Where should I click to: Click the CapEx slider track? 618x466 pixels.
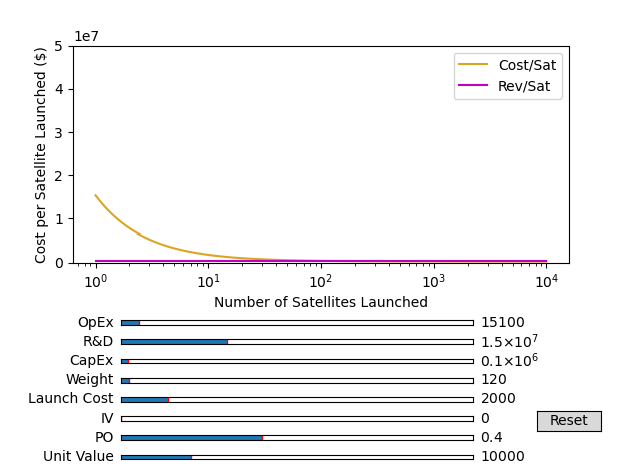[x=297, y=361]
